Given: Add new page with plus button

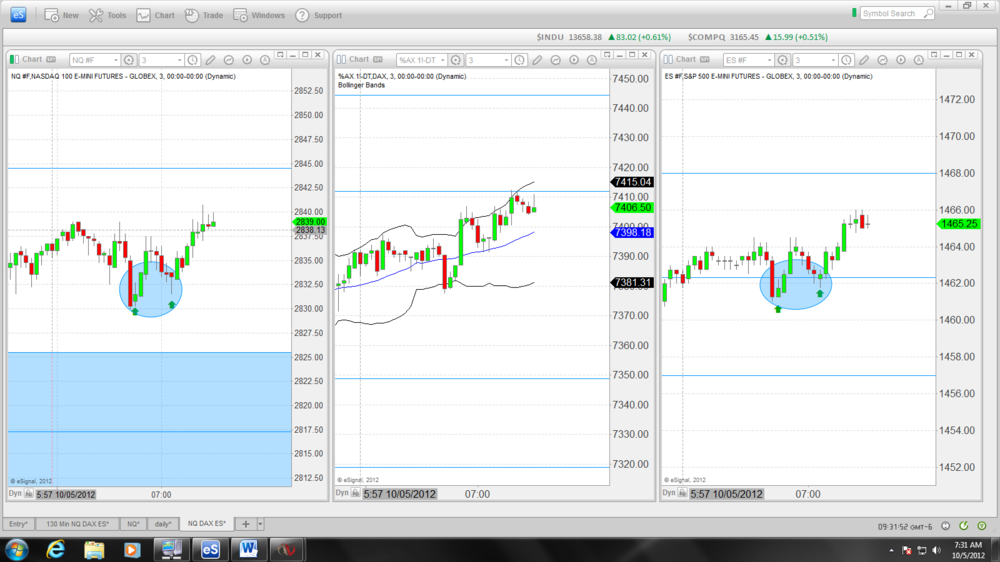Looking at the screenshot, I should (x=246, y=524).
